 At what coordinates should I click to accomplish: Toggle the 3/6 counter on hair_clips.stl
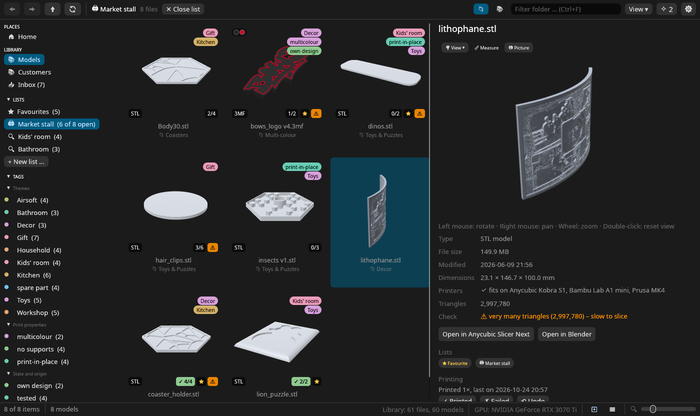point(199,247)
